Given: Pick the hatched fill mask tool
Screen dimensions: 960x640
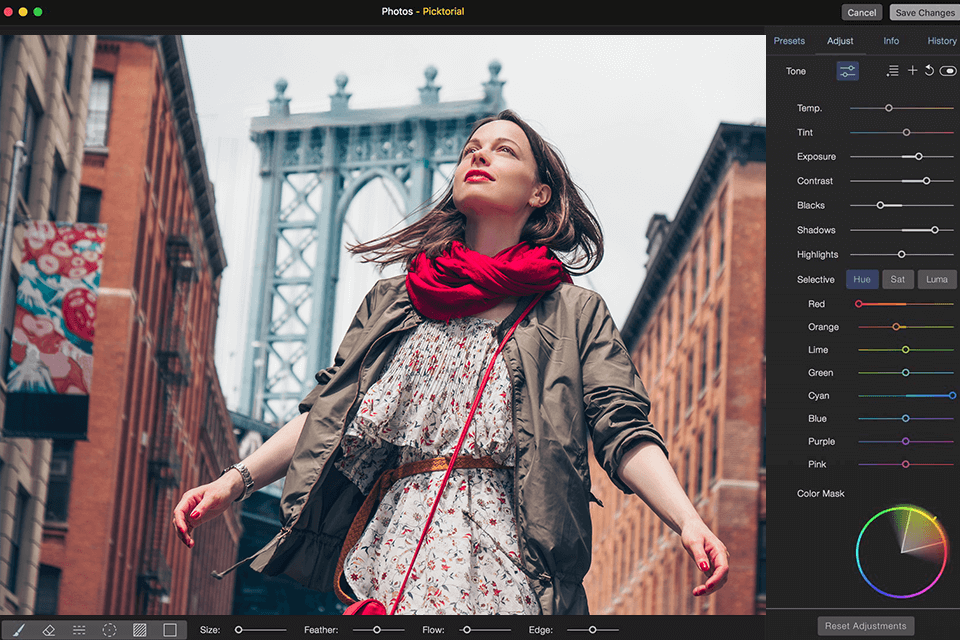Looking at the screenshot, I should pyautogui.click(x=139, y=630).
